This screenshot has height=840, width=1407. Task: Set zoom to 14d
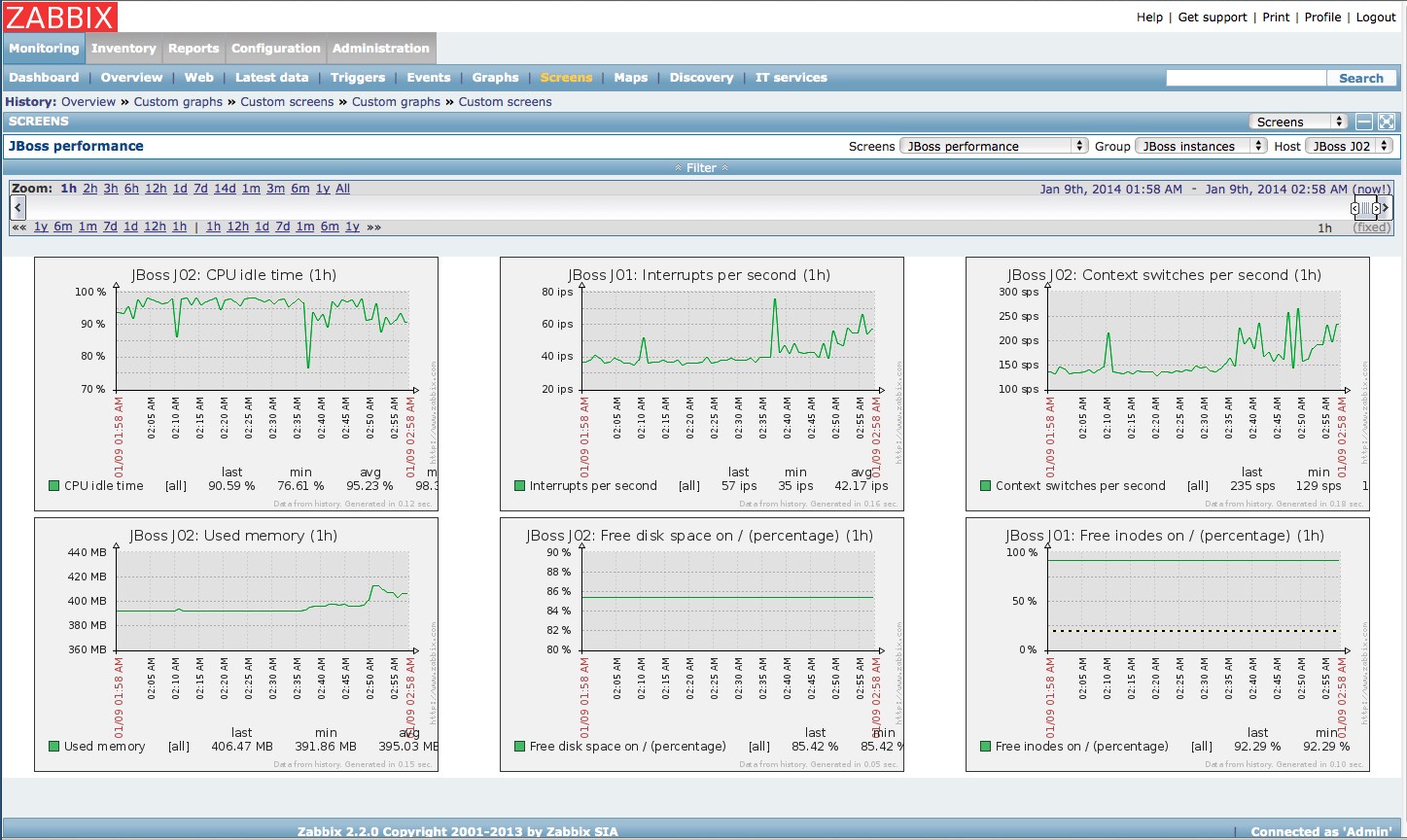point(225,189)
